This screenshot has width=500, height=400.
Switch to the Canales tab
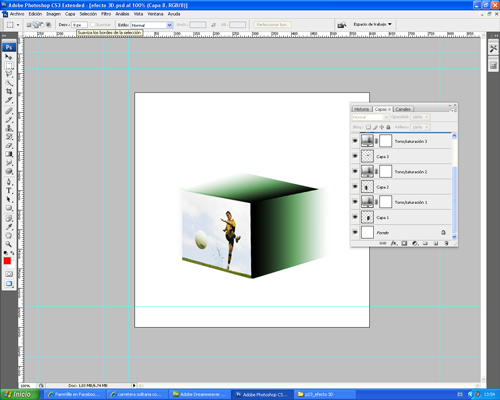(x=403, y=109)
